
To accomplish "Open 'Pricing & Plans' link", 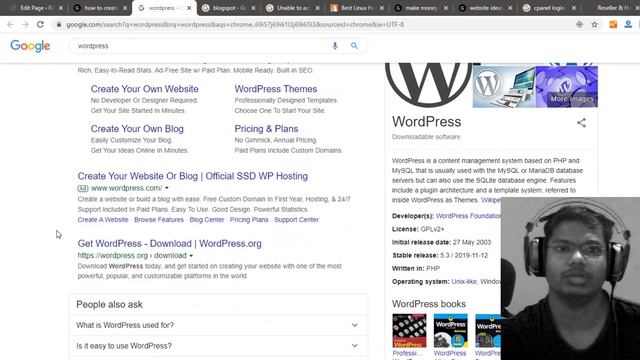I will [266, 129].
